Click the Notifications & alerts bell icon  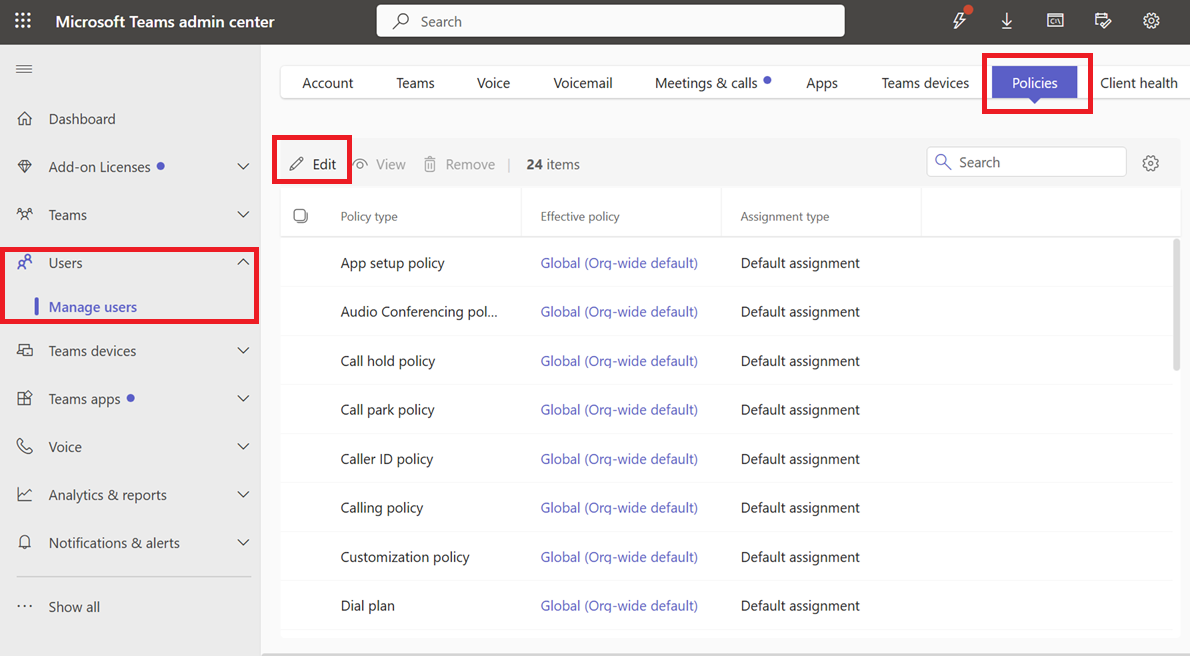click(25, 542)
